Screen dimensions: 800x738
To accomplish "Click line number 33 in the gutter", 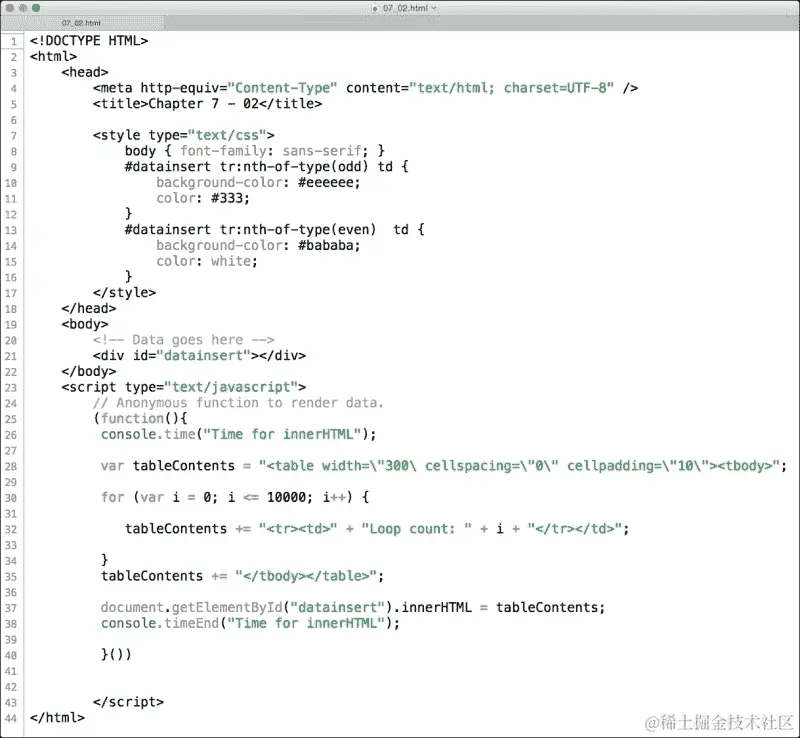I will tap(11, 545).
